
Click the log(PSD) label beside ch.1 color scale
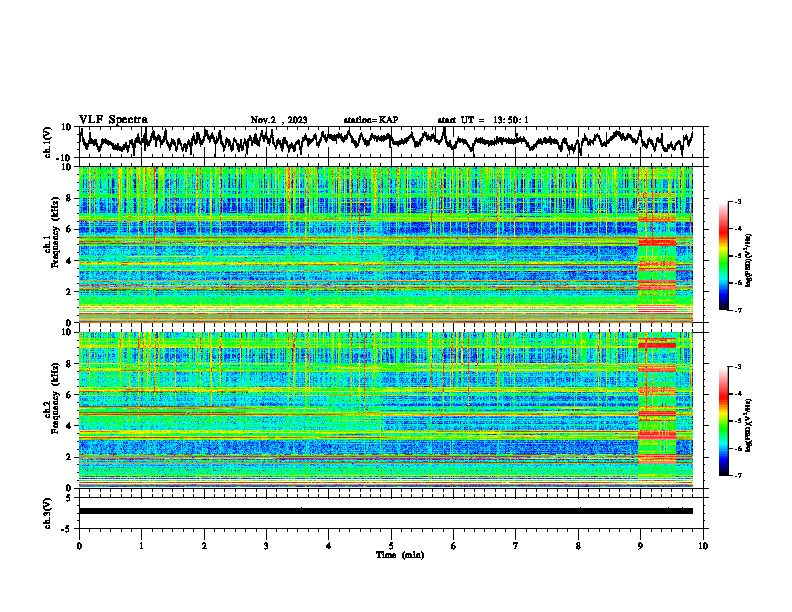coord(749,261)
